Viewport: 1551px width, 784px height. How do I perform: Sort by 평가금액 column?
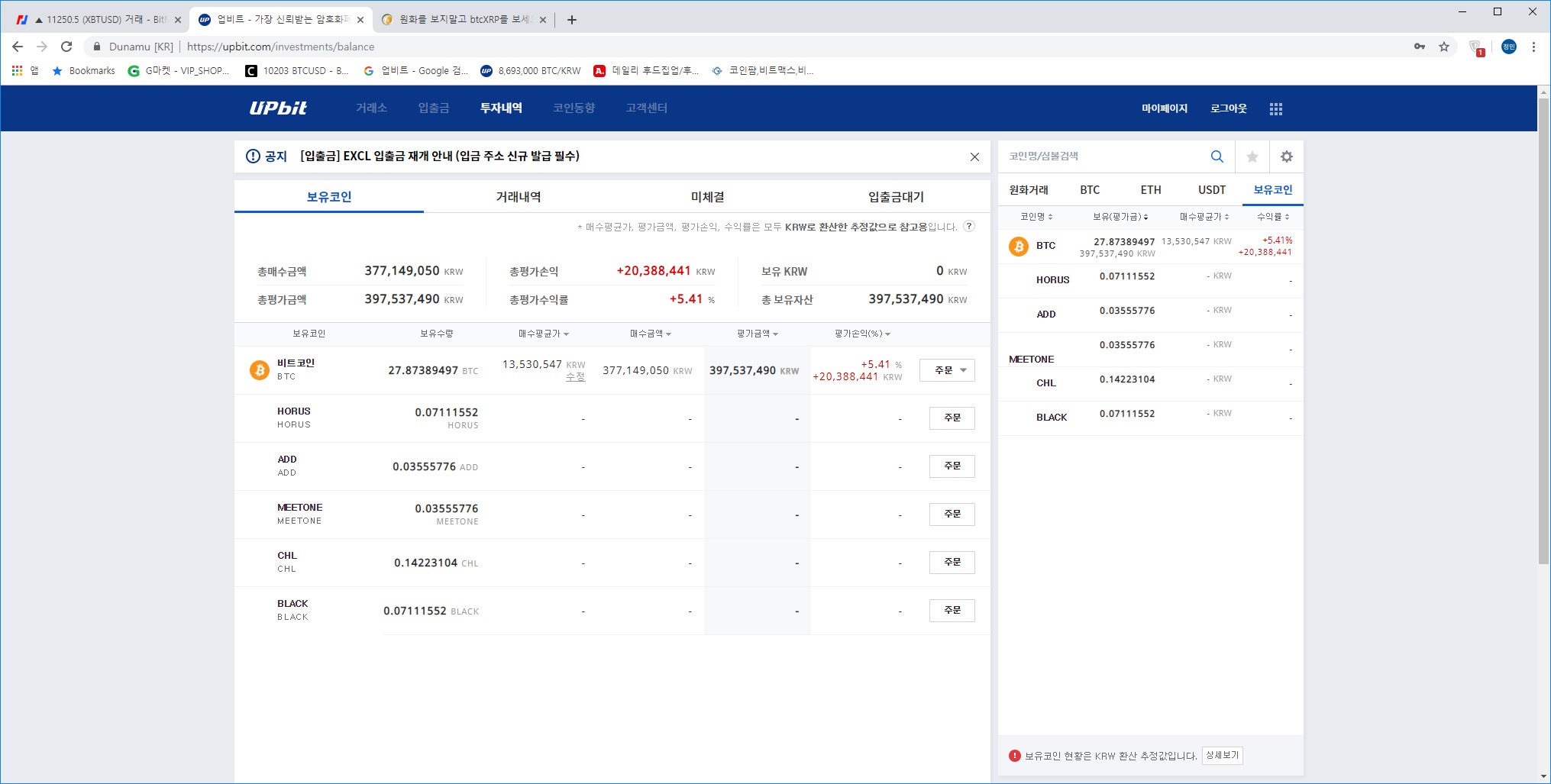(x=757, y=334)
